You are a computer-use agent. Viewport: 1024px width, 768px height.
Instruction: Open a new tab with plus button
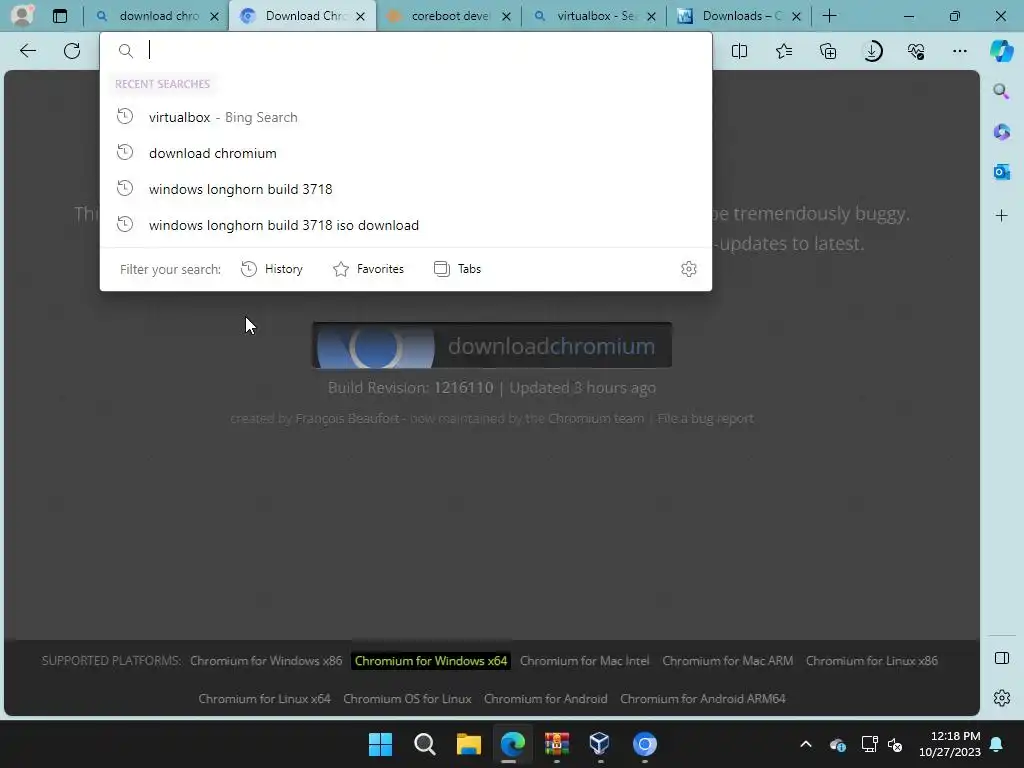click(829, 16)
